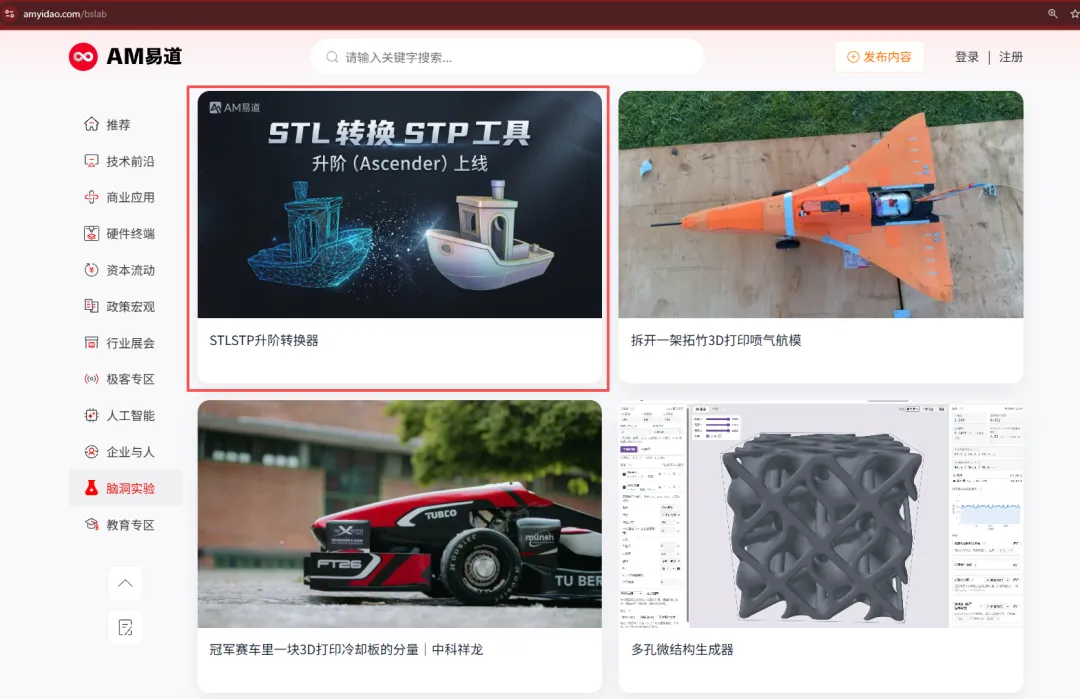Click the back-to-top arrow button

coord(125,583)
